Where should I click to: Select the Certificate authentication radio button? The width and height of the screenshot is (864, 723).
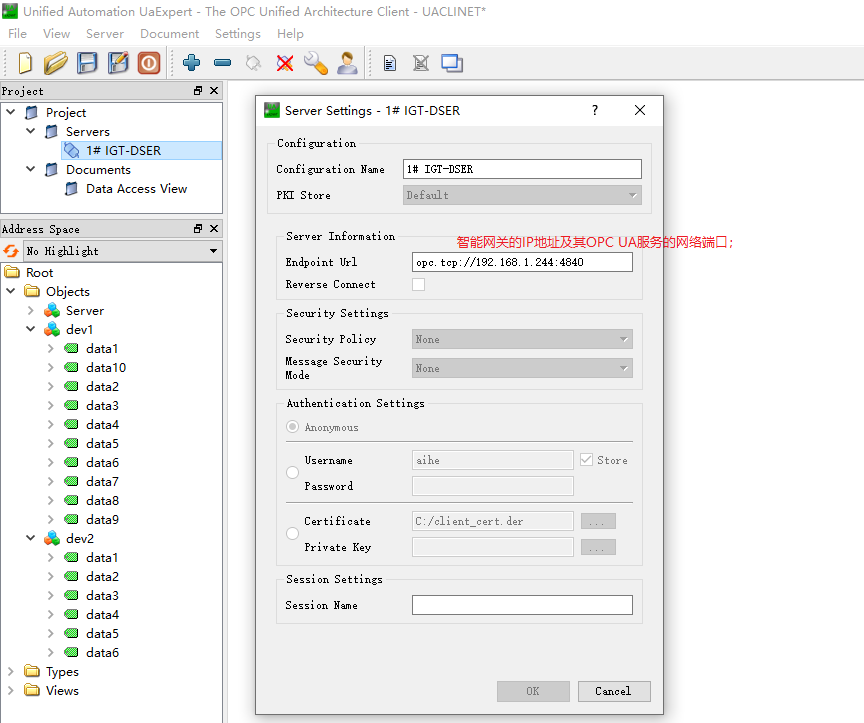(293, 533)
